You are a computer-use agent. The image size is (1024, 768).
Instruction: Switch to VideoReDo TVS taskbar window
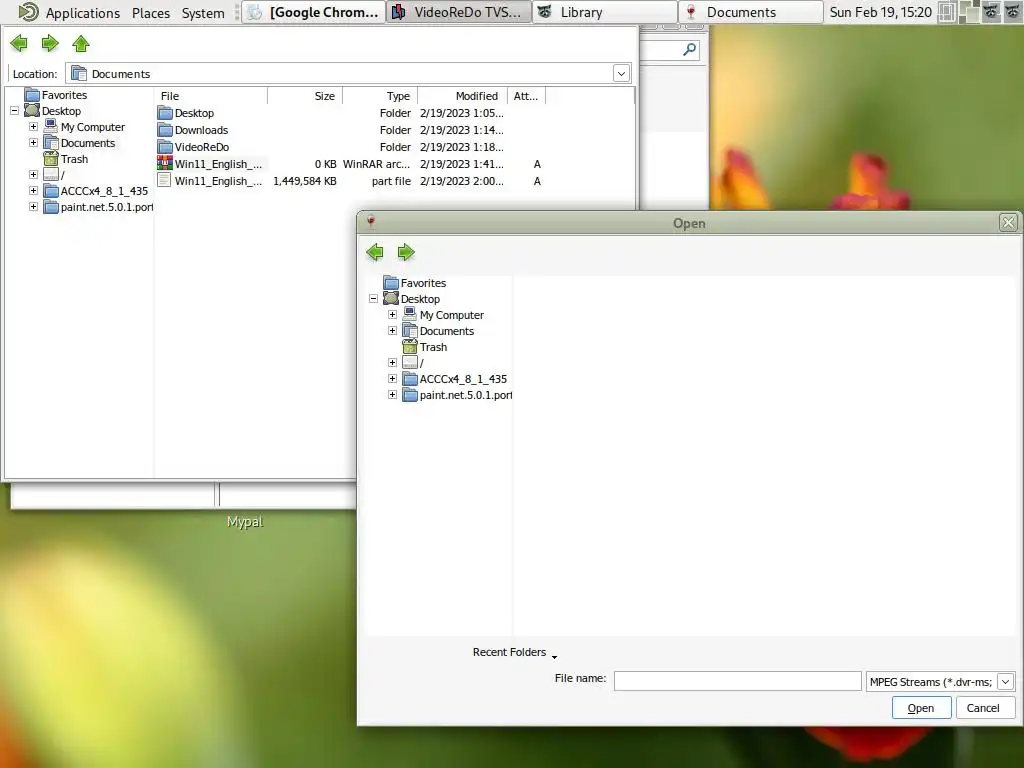pyautogui.click(x=459, y=12)
